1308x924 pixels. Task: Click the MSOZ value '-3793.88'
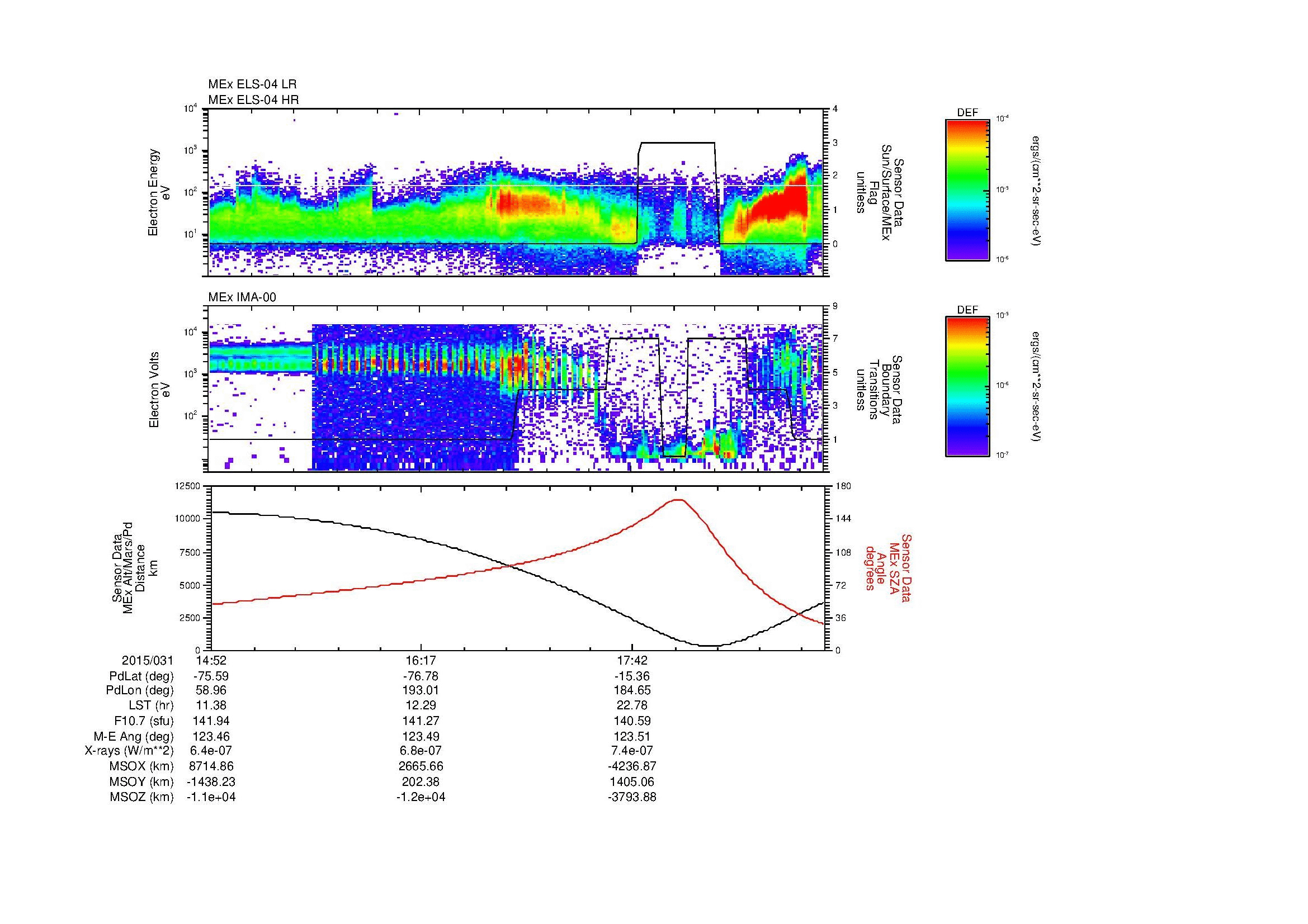(632, 797)
